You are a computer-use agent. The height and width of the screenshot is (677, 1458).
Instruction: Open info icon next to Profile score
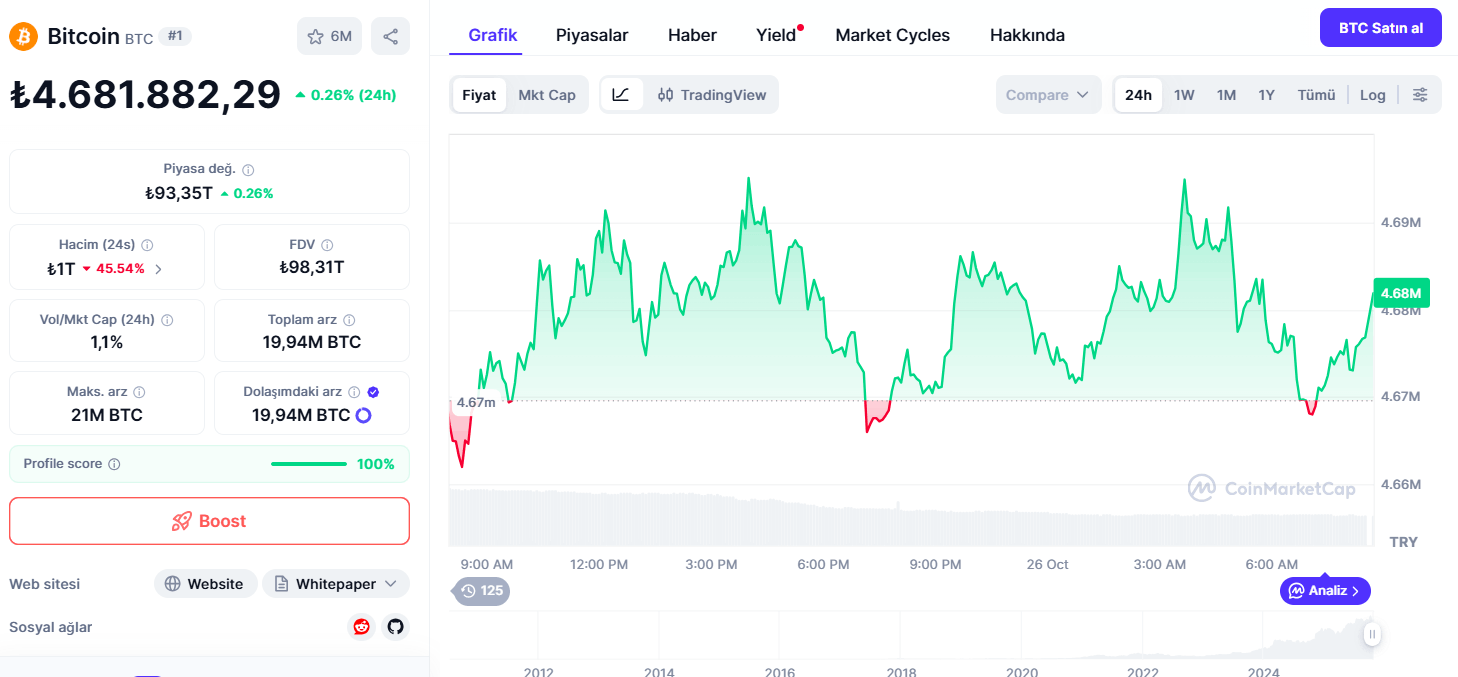click(x=114, y=464)
